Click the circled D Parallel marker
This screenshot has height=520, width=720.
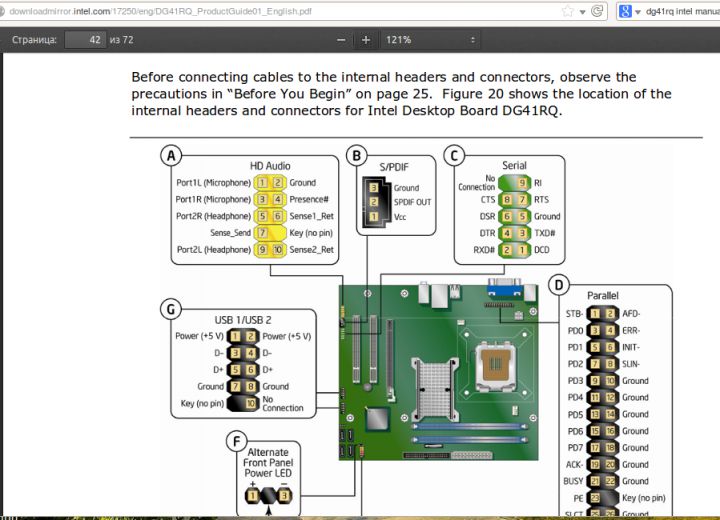(559, 286)
